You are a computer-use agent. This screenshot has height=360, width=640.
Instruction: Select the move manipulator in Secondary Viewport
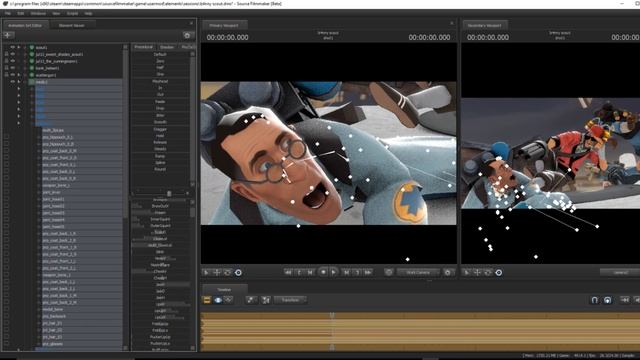point(477,272)
